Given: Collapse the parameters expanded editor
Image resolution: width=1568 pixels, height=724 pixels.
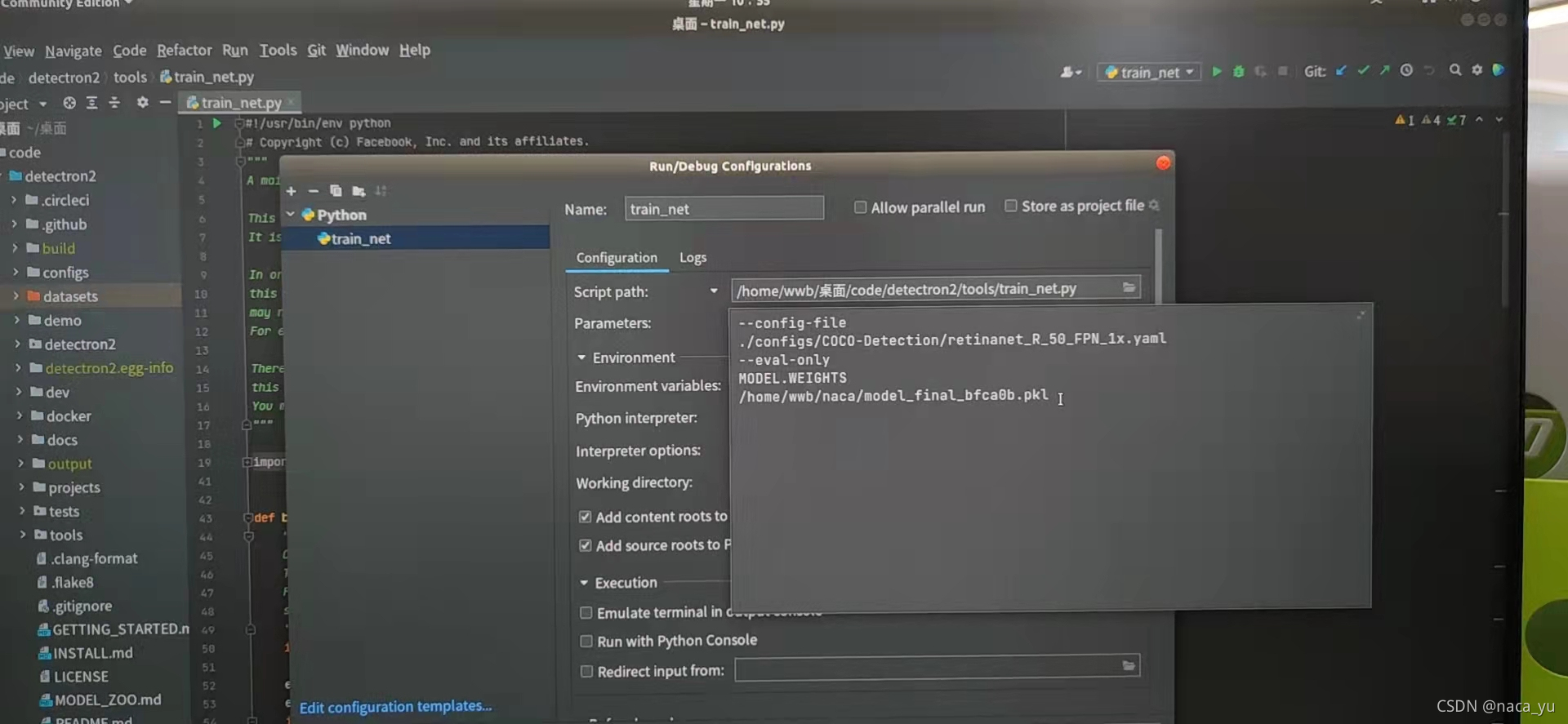Looking at the screenshot, I should [x=1361, y=315].
